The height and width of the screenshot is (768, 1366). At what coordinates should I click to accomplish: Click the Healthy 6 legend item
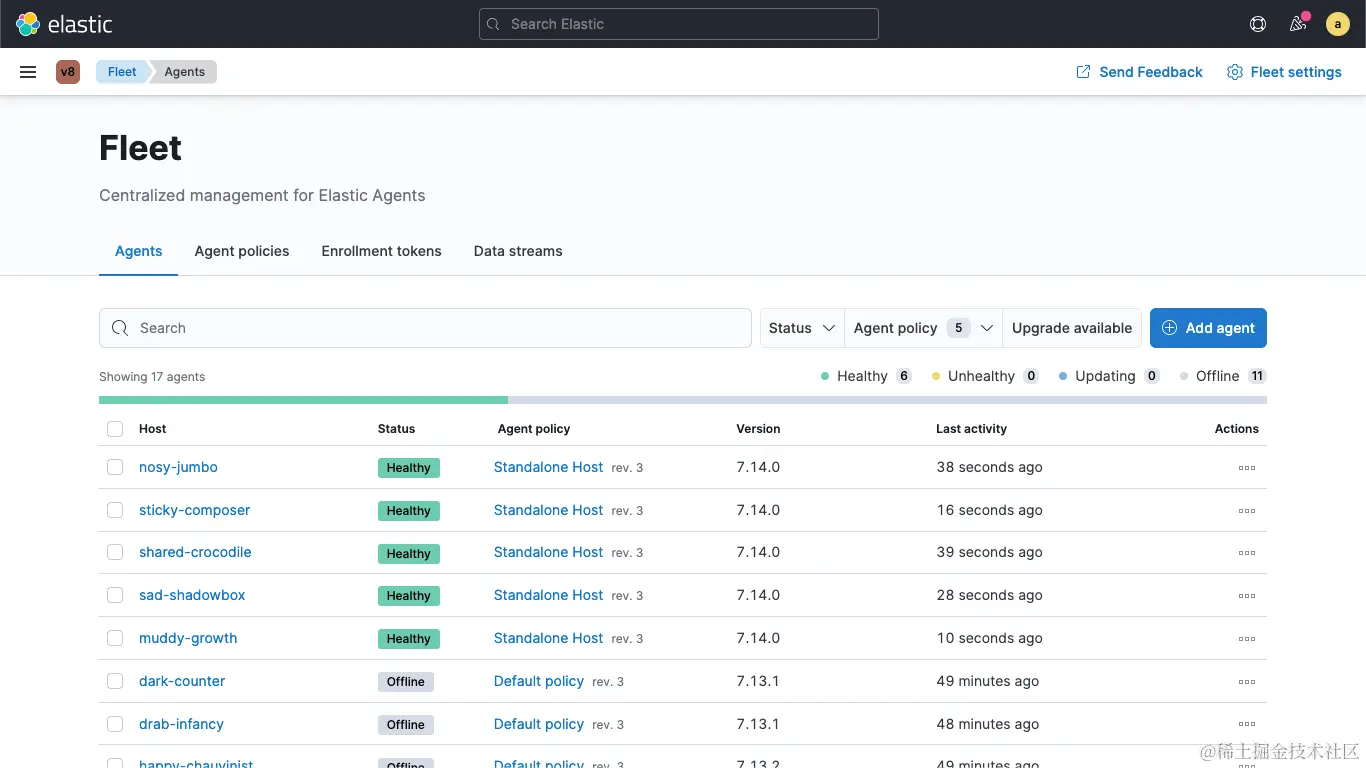(866, 376)
